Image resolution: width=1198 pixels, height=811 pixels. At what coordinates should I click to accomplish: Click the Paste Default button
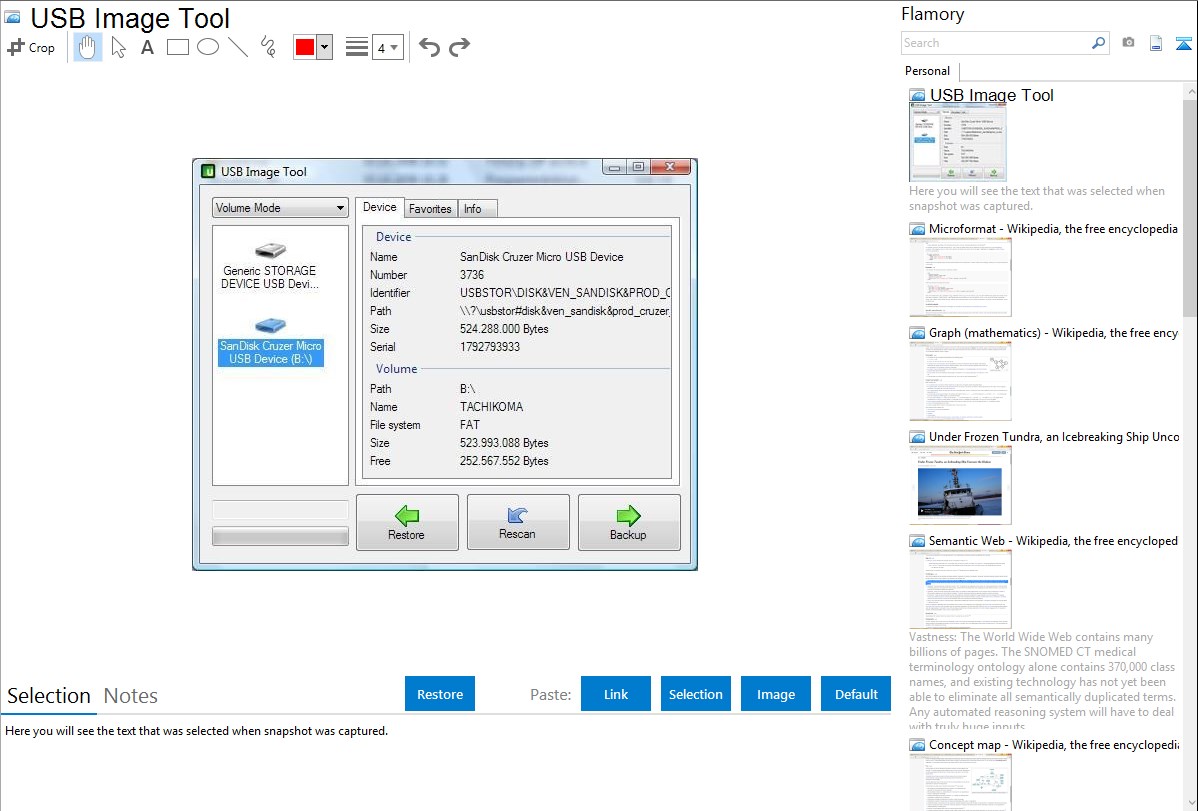pos(856,694)
